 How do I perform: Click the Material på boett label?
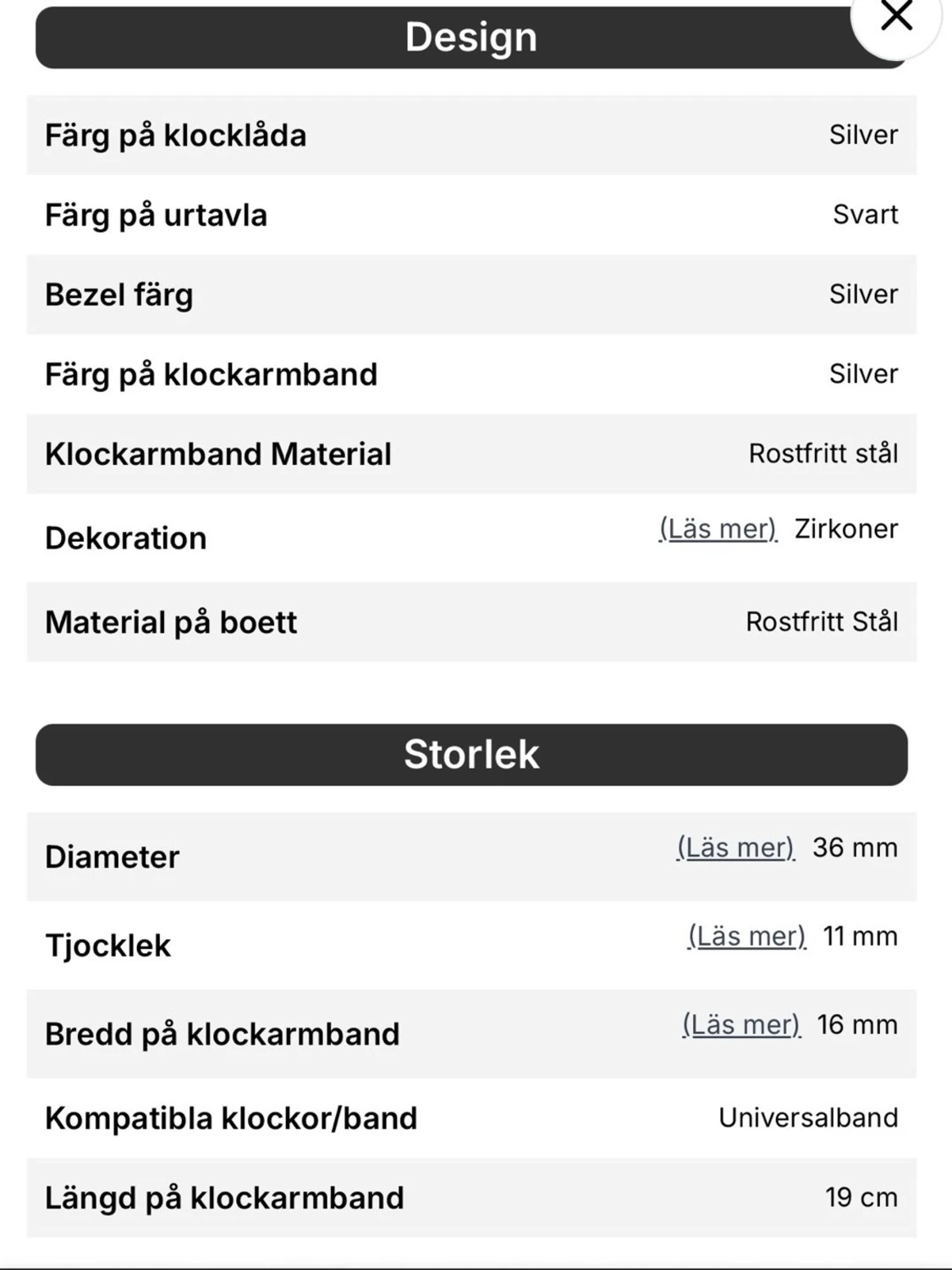click(171, 622)
